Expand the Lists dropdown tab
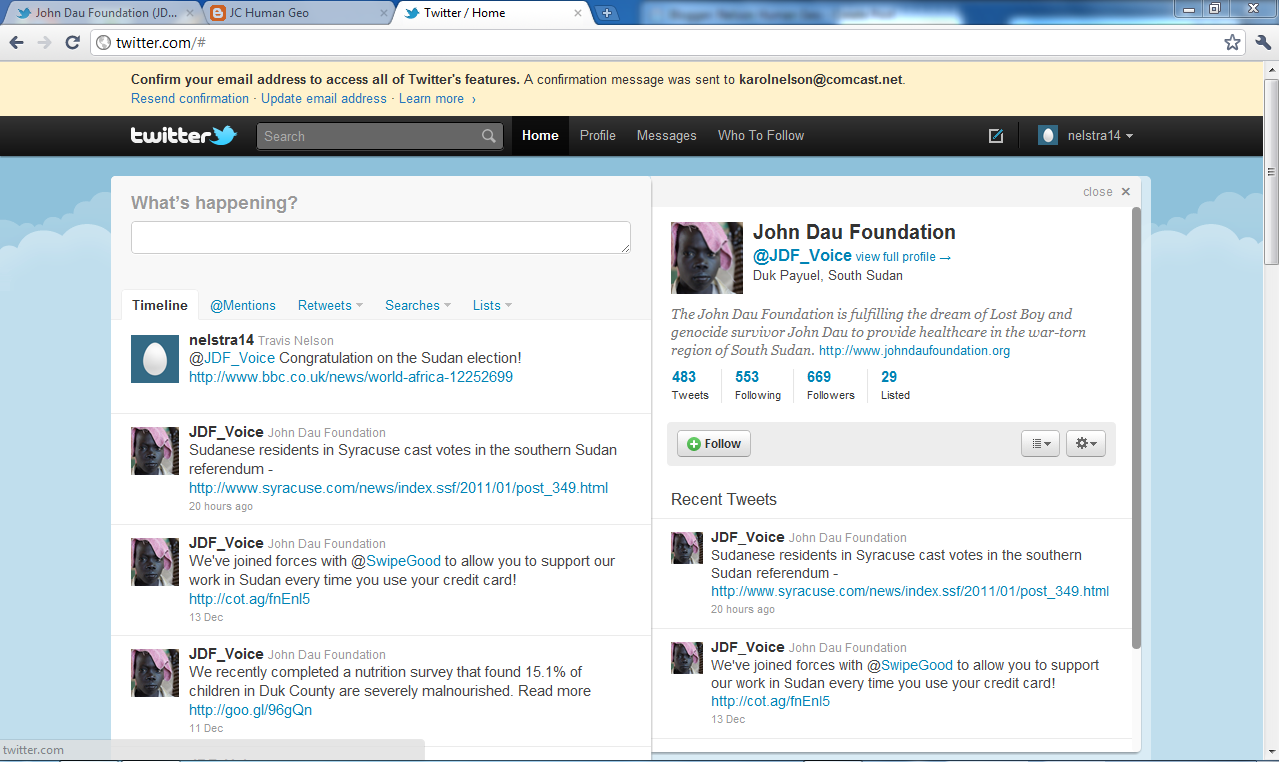Screen dimensions: 1279x762 pyautogui.click(x=492, y=305)
